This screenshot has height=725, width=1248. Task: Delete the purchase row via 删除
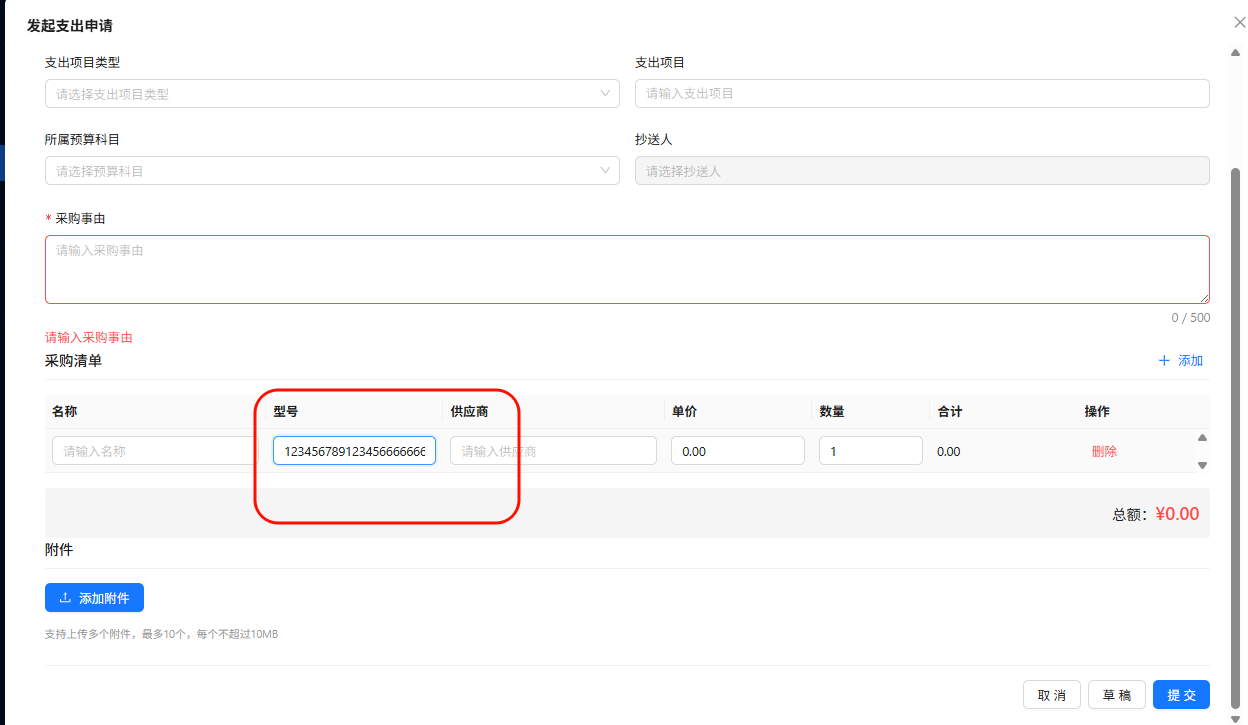pyautogui.click(x=1104, y=451)
